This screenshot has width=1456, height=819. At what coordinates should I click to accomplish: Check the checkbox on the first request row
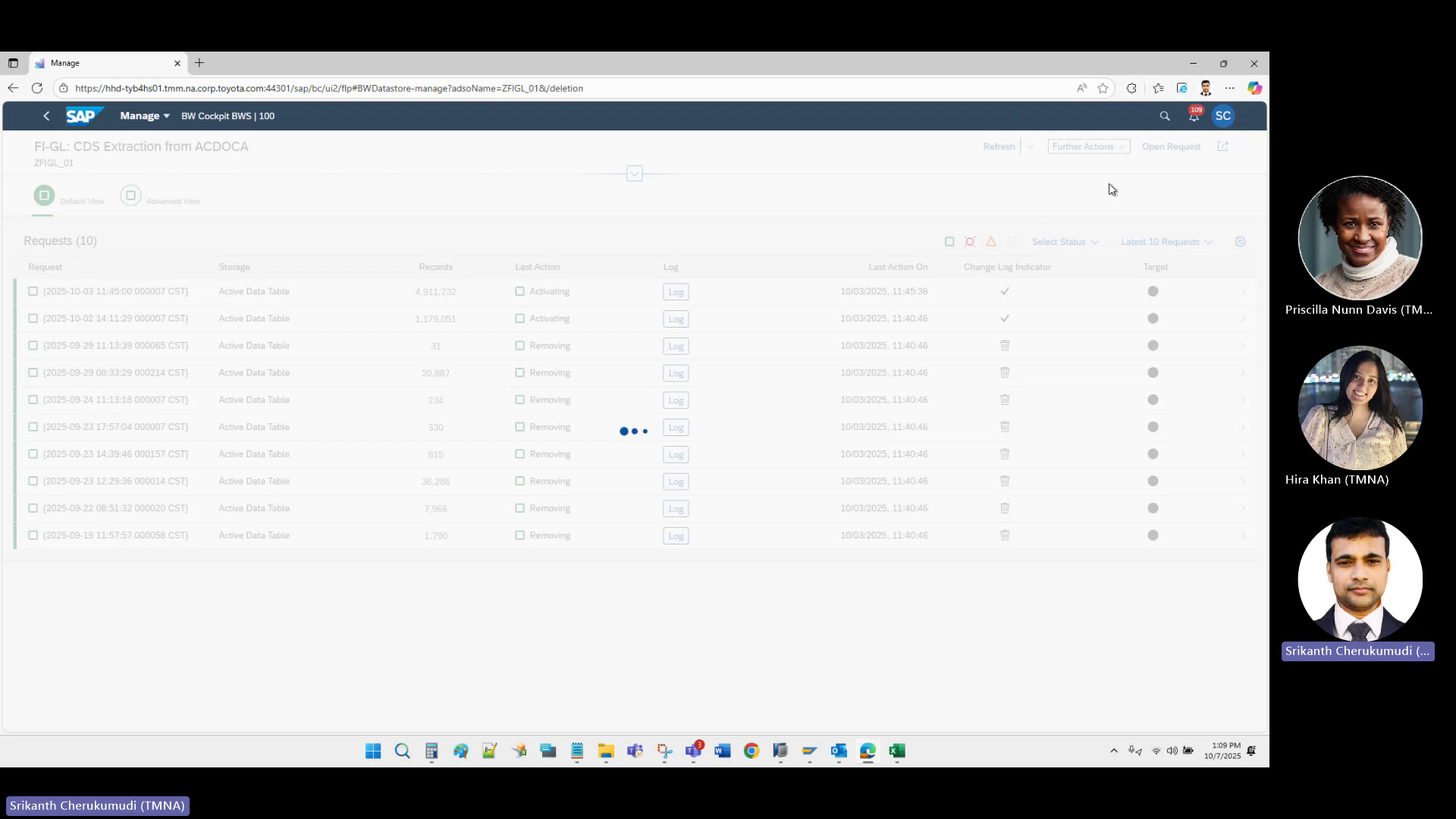[x=33, y=290]
